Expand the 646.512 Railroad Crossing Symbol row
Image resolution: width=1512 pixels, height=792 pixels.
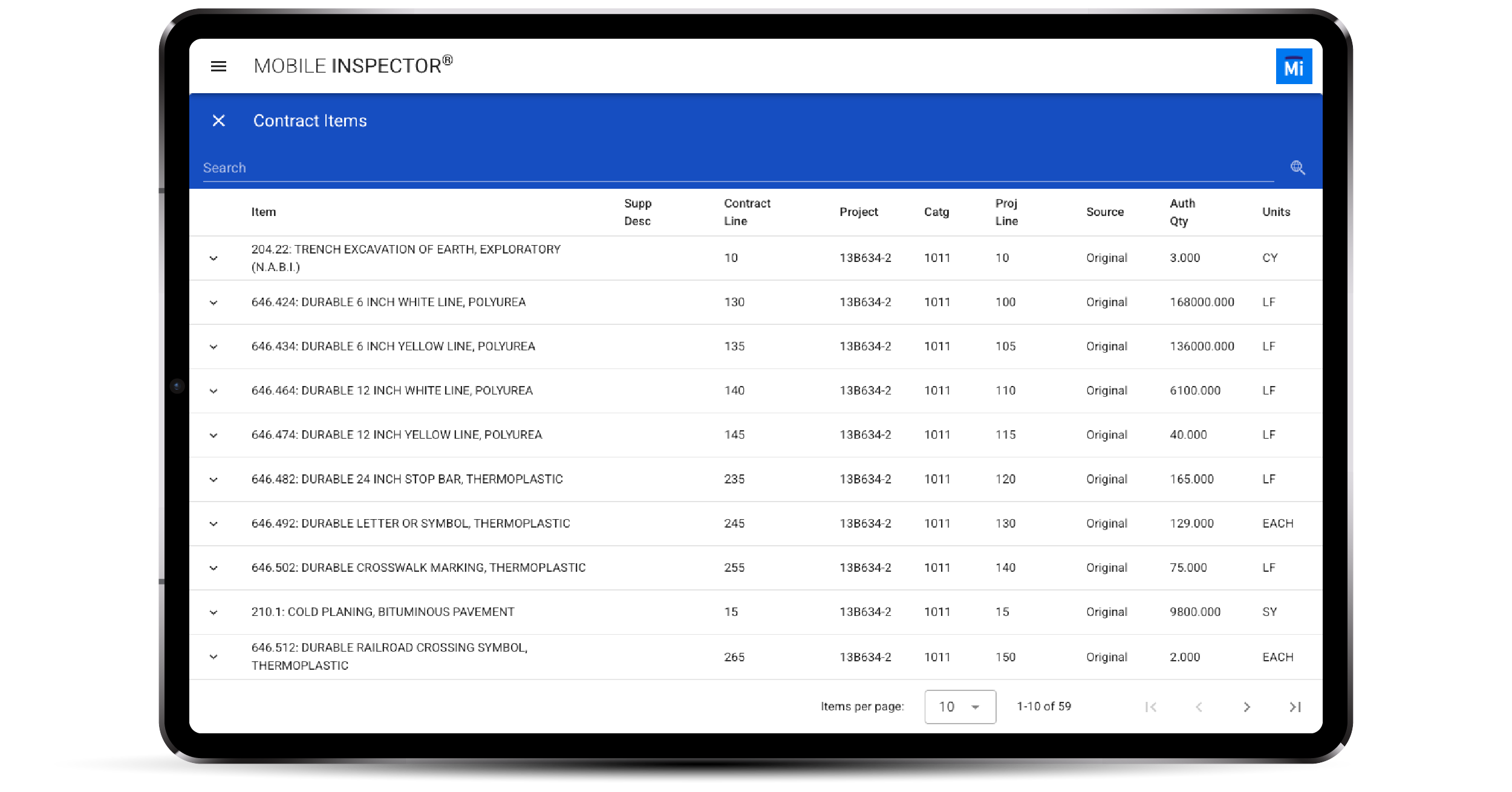pos(213,657)
